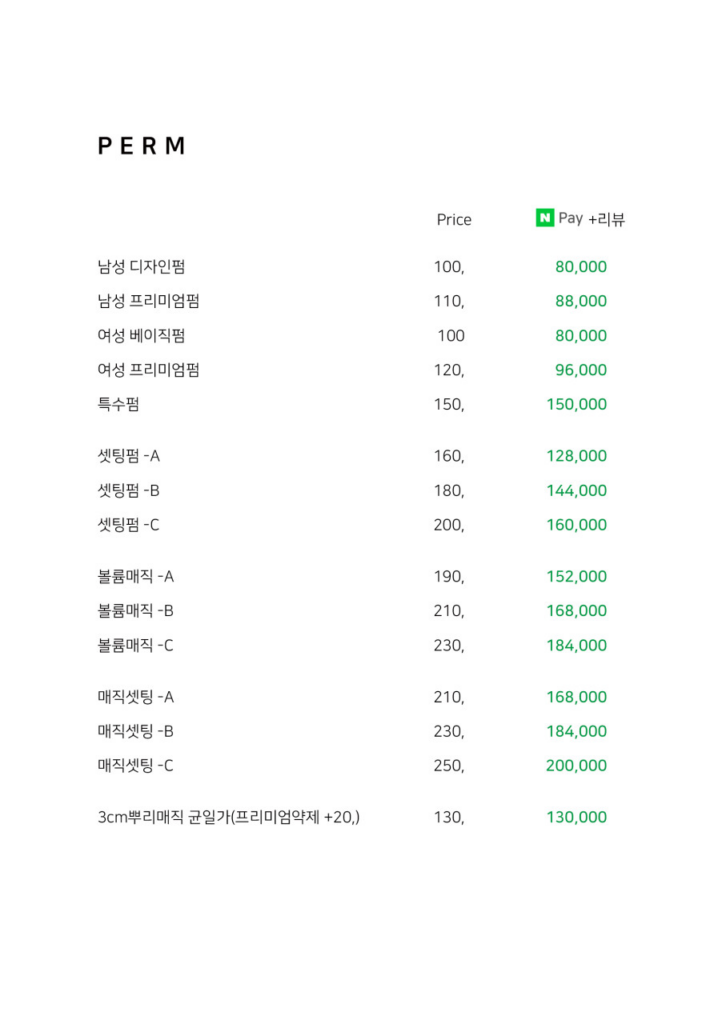Click the green 88,000 discounted price
The width and height of the screenshot is (722, 1024).
point(581,301)
